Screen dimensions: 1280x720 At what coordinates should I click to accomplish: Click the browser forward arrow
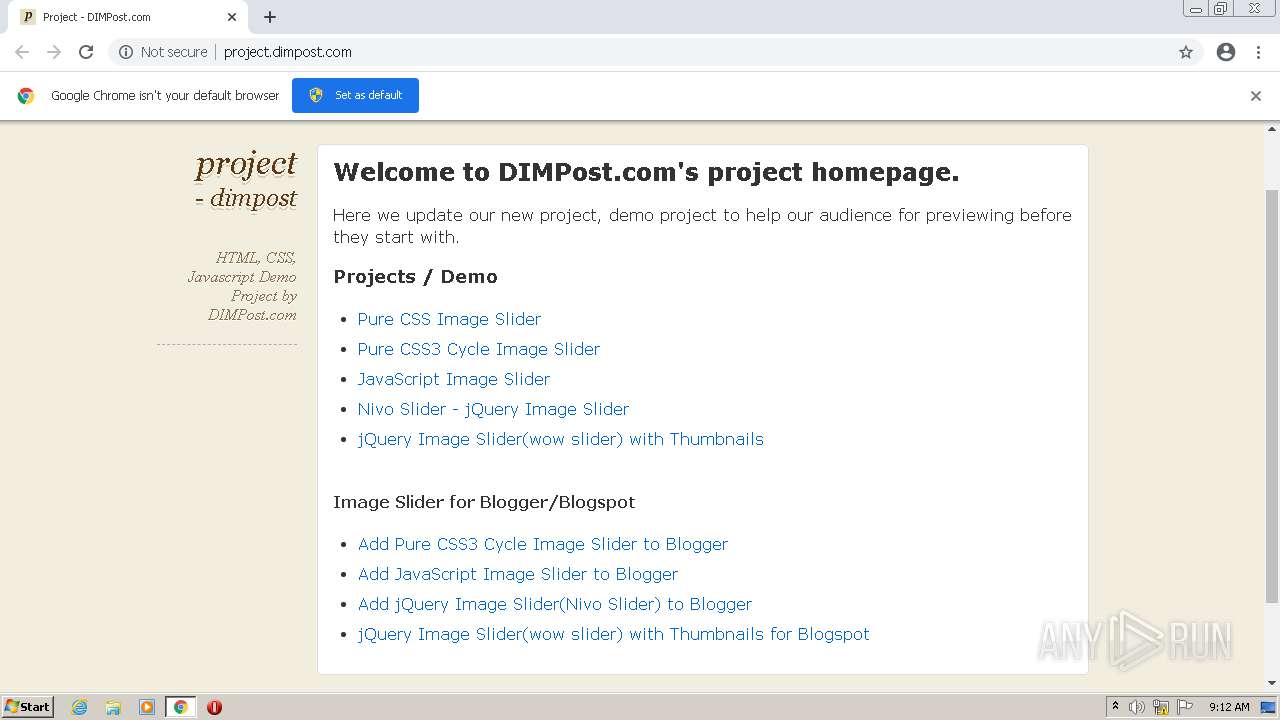click(x=54, y=52)
